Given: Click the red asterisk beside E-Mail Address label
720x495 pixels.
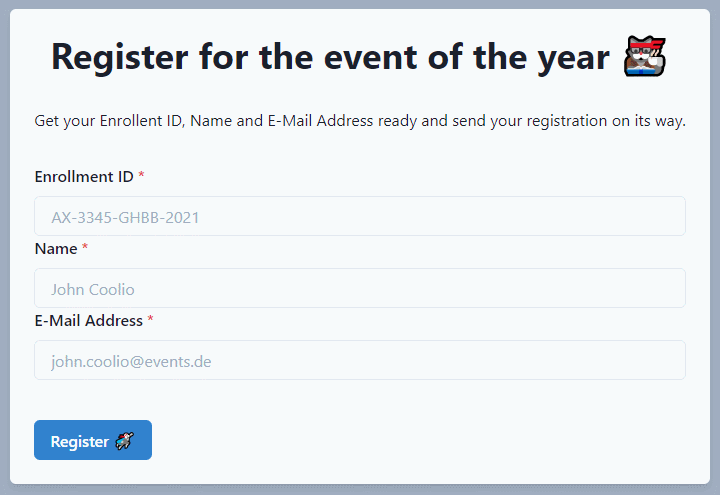Looking at the screenshot, I should tap(150, 319).
